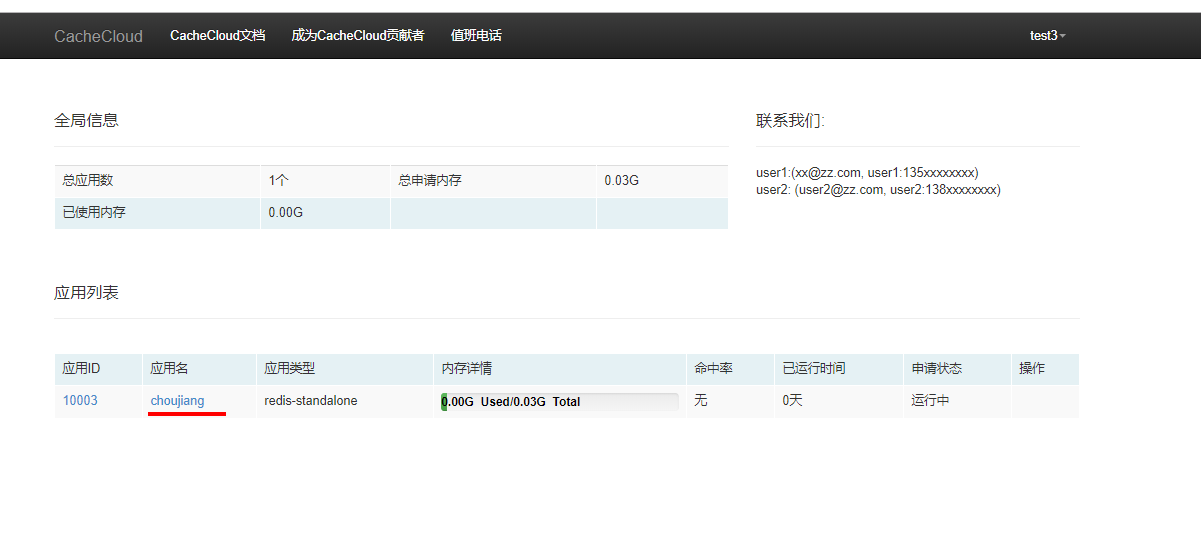
Task: Click the 无 hit-rate cell
Action: [730, 401]
